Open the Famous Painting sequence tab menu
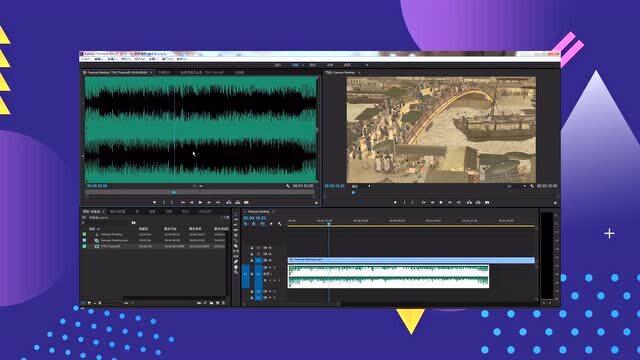 coord(273,212)
